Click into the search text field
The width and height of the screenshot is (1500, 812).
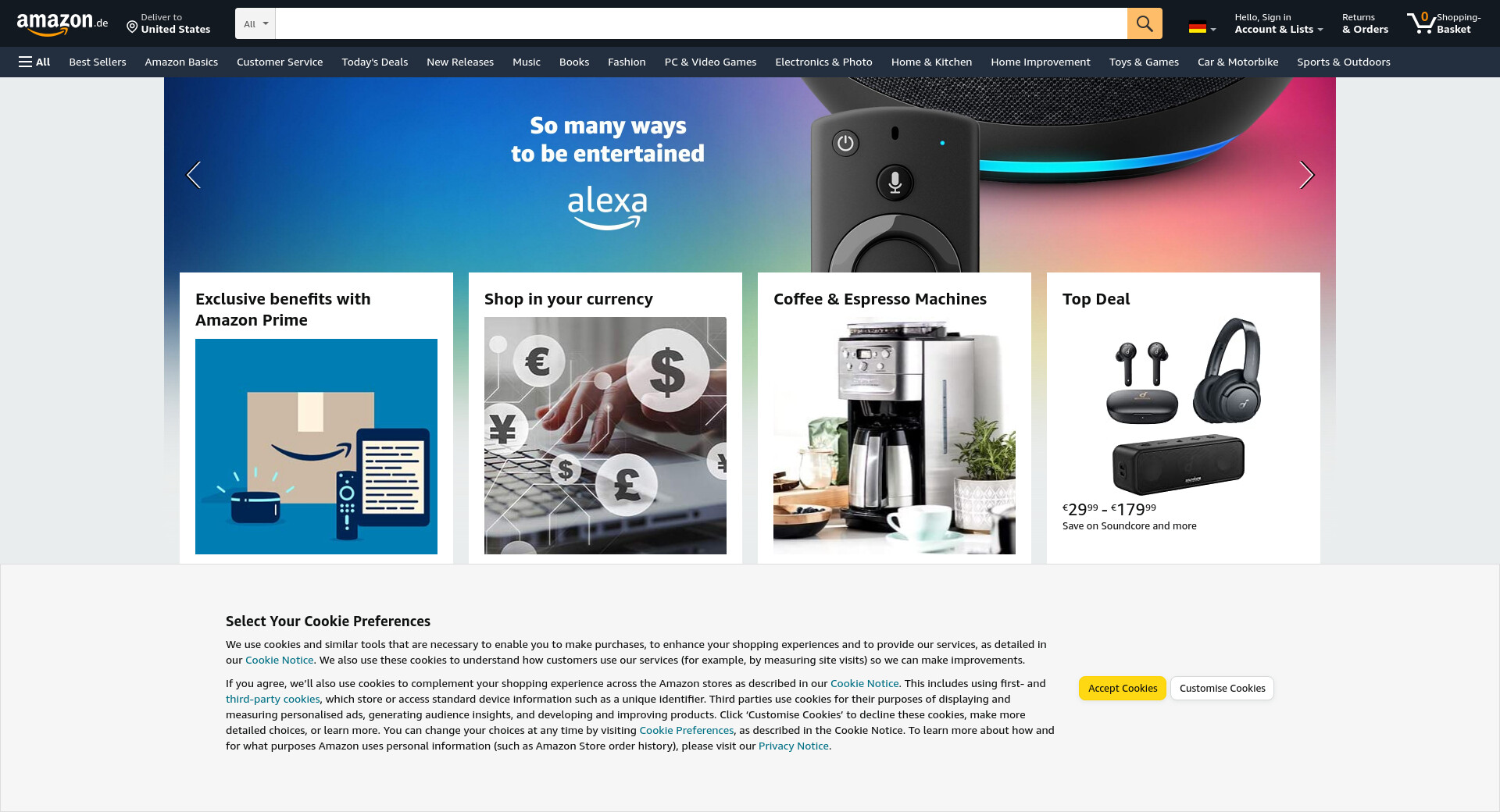[701, 23]
